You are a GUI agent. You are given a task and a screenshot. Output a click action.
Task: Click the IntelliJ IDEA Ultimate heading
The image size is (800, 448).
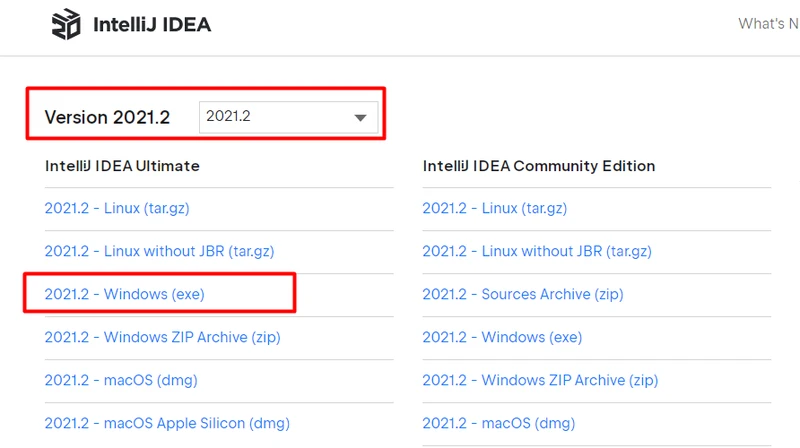pos(122,166)
